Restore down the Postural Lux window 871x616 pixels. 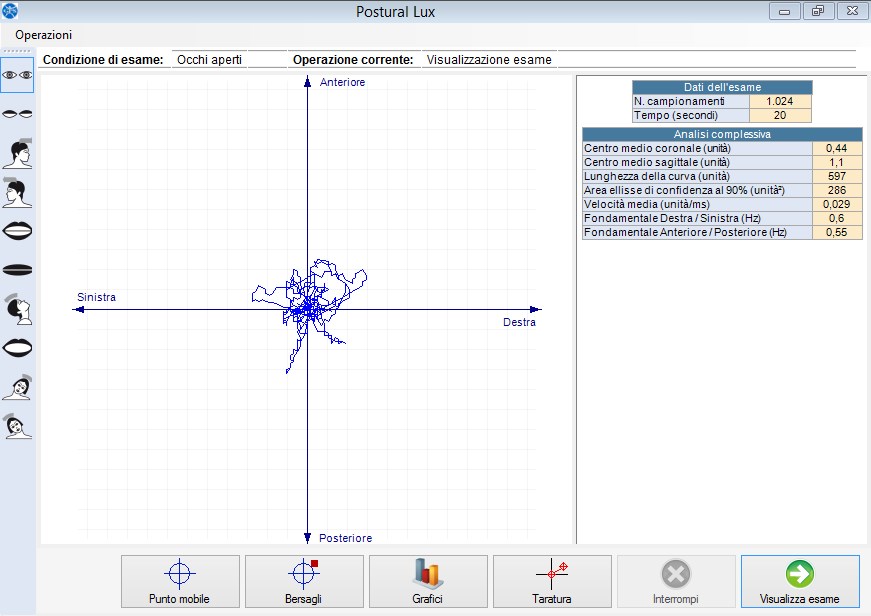(818, 11)
